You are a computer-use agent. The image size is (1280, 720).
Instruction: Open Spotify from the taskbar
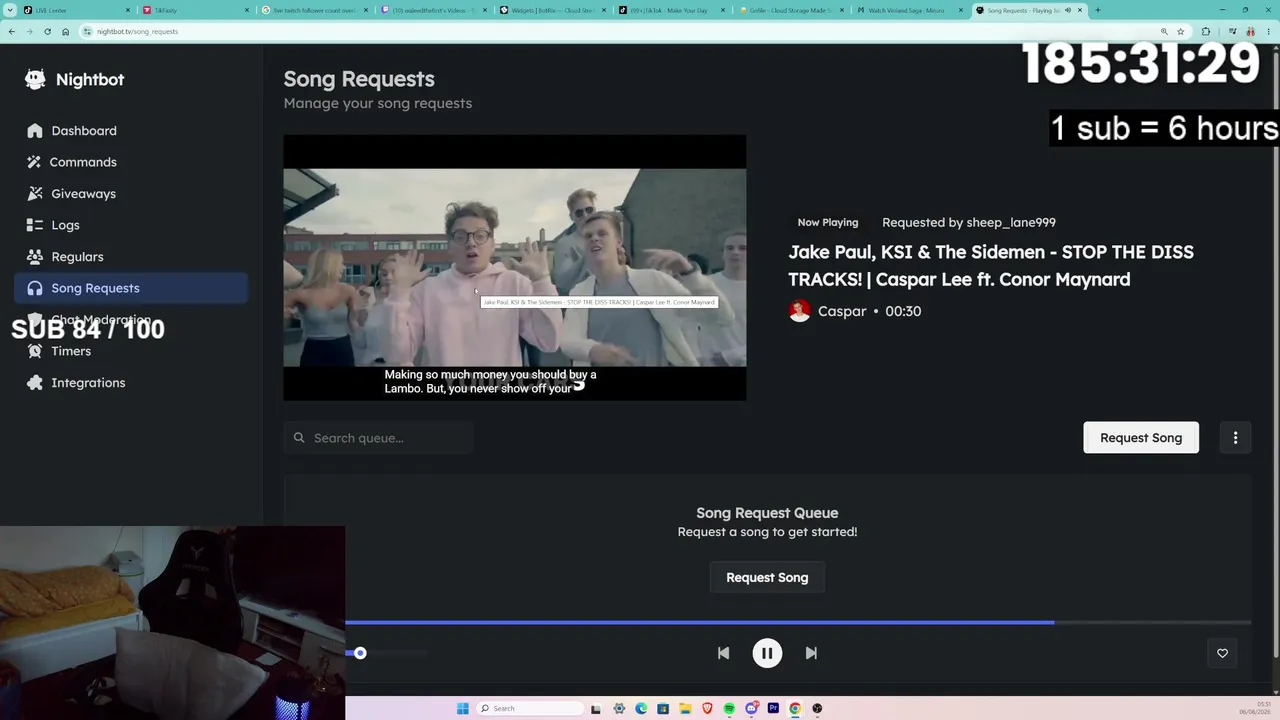click(729, 708)
